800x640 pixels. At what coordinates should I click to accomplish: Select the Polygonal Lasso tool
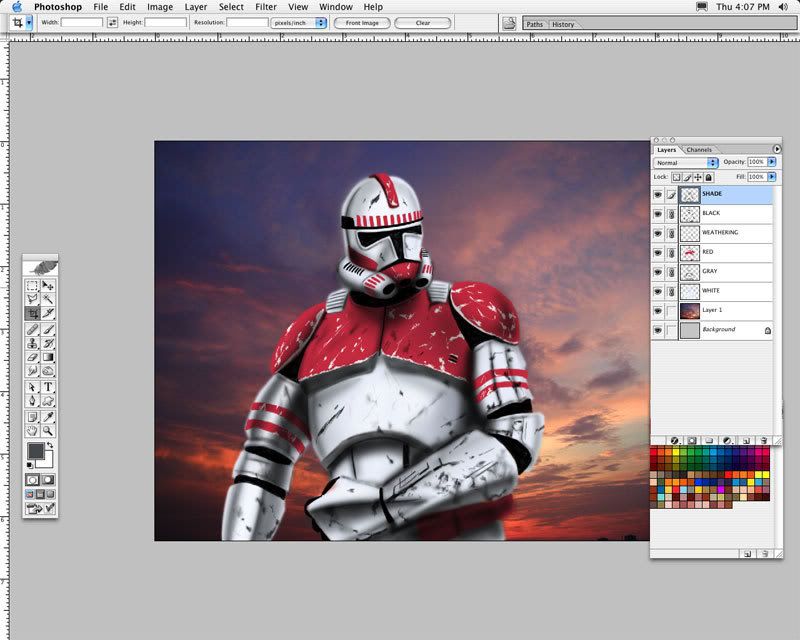point(32,299)
